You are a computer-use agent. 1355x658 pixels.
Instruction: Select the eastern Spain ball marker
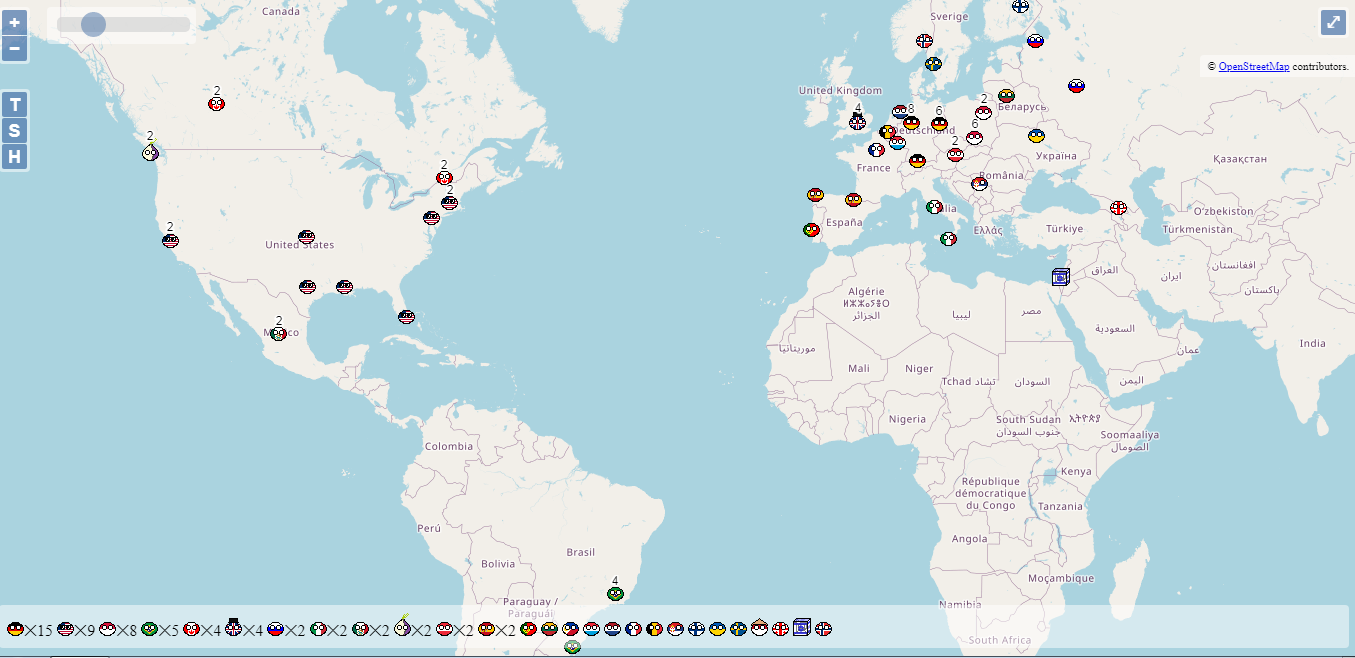point(853,200)
